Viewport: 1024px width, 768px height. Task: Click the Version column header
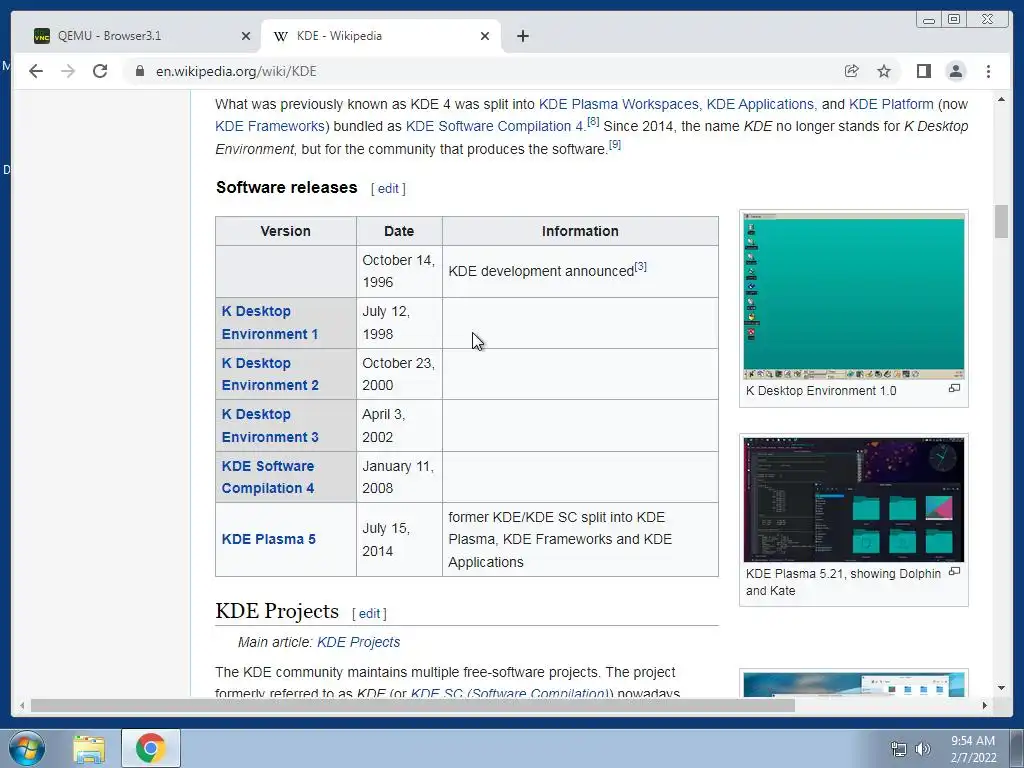[285, 231]
